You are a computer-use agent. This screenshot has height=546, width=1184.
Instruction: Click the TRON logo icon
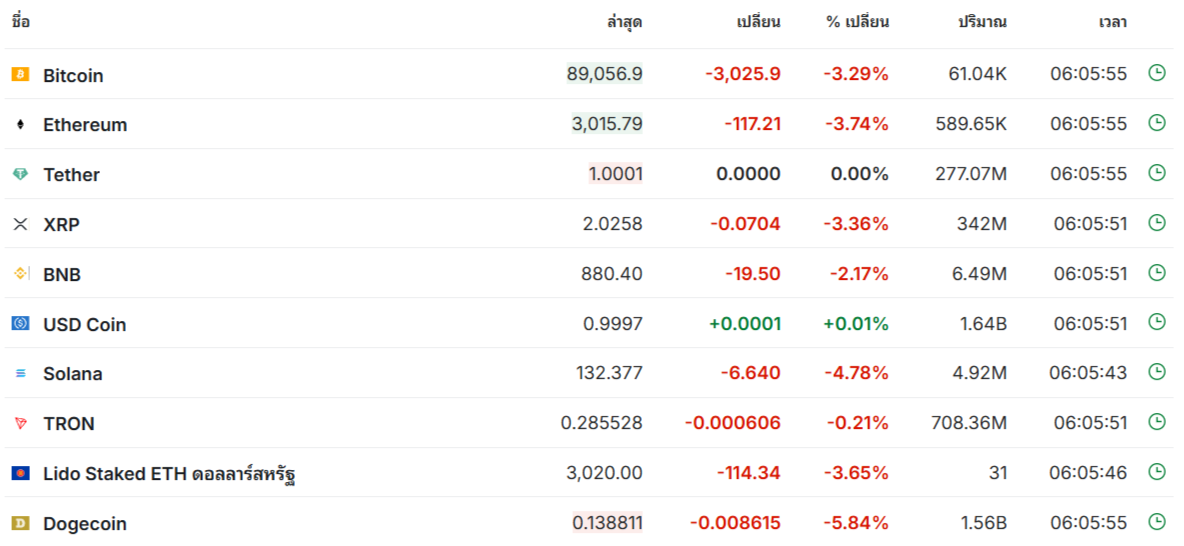coord(20,424)
